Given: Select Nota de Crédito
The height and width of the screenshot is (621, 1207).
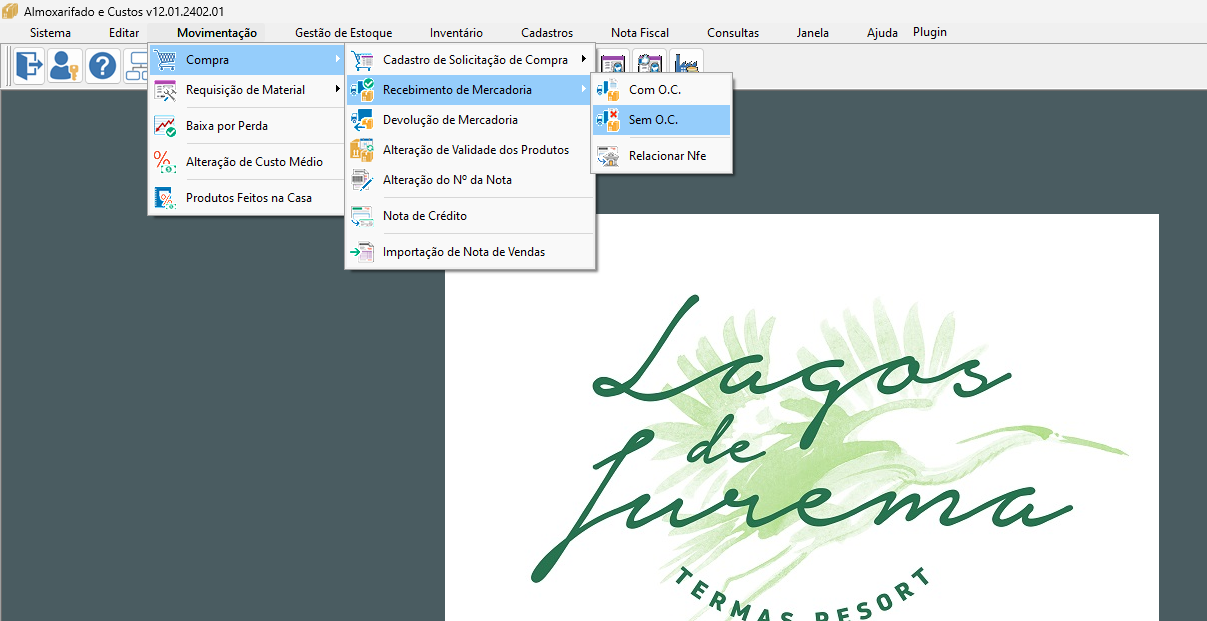Looking at the screenshot, I should 470,216.
